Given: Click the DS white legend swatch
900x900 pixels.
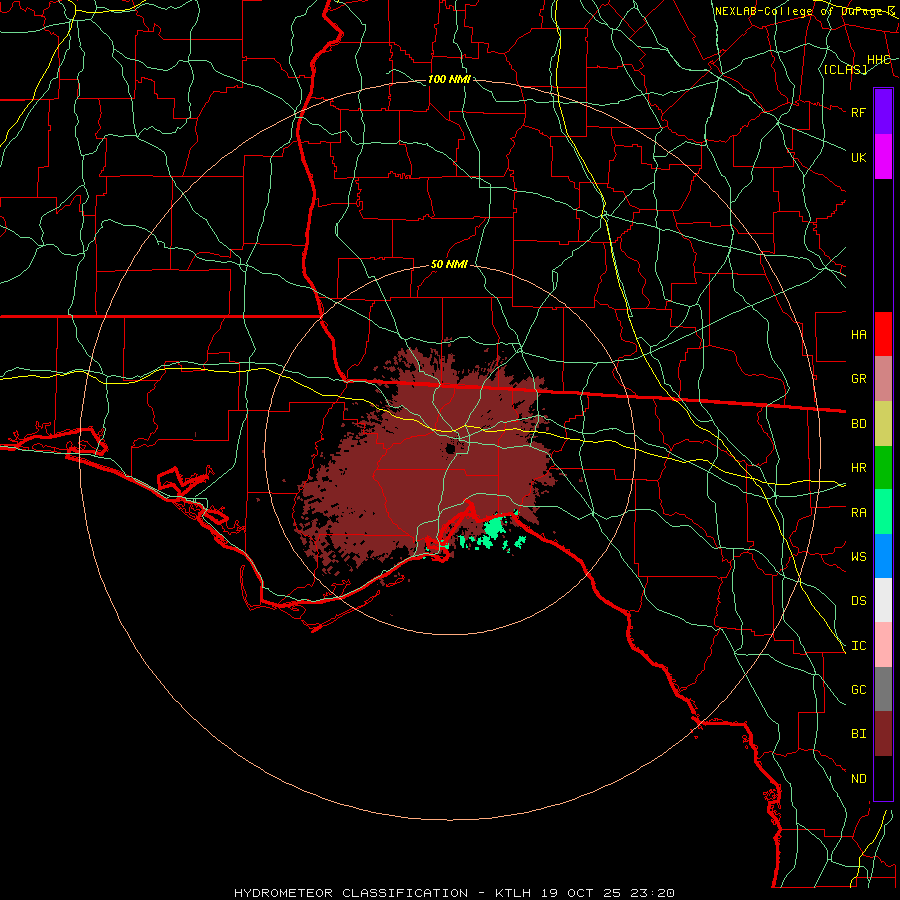Looking at the screenshot, I should (x=883, y=600).
